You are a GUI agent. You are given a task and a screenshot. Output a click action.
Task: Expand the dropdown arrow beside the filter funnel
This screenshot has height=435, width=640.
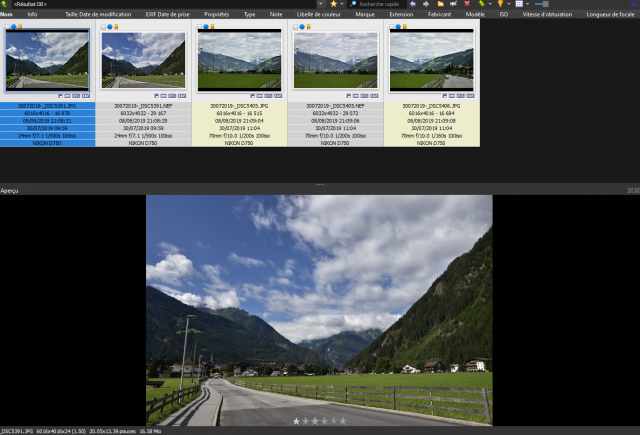tap(509, 4)
